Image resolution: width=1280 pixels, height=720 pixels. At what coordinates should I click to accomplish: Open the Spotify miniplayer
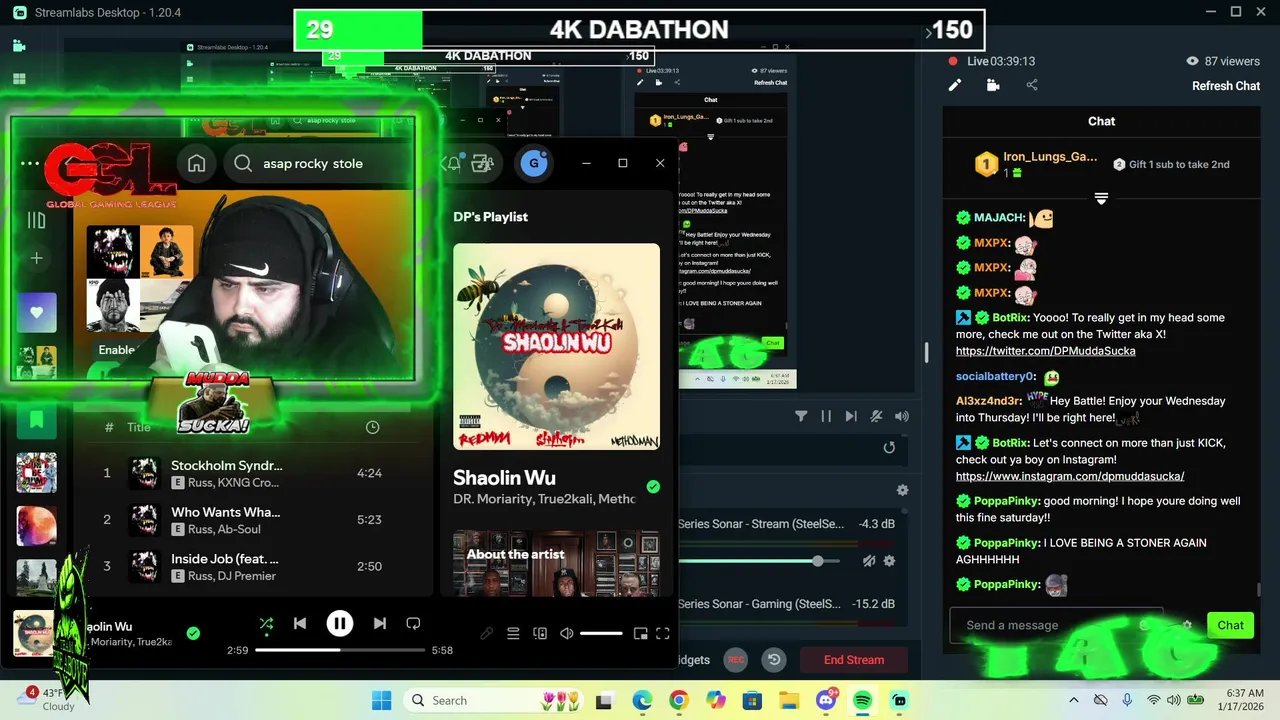(x=640, y=633)
